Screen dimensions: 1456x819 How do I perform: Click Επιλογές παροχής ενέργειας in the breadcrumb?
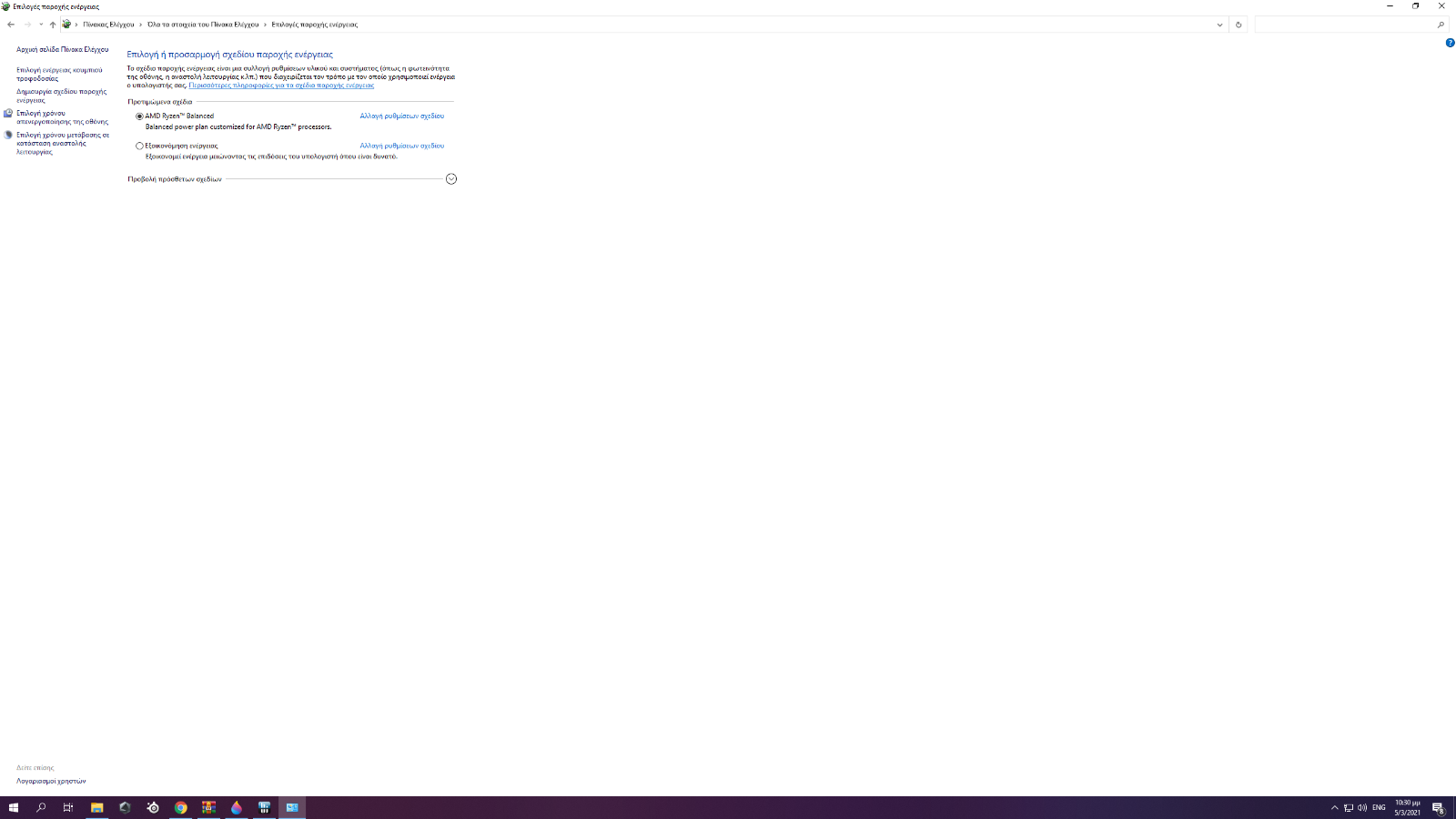tap(315, 25)
